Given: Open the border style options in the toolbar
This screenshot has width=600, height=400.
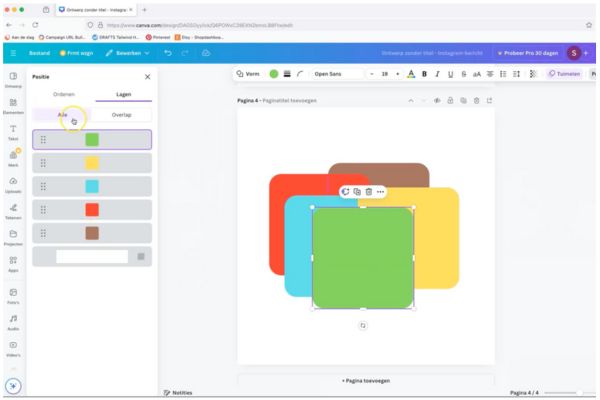Looking at the screenshot, I should [x=287, y=74].
